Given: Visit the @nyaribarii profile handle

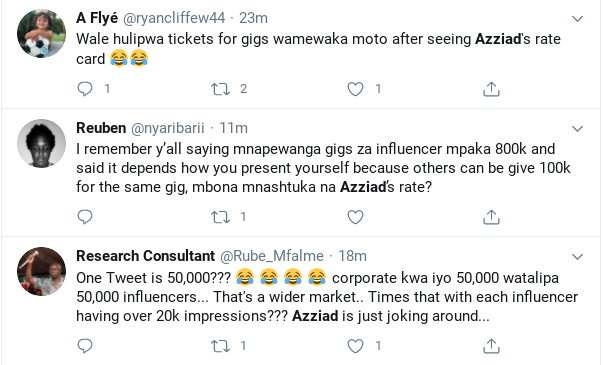Looking at the screenshot, I should [168, 128].
